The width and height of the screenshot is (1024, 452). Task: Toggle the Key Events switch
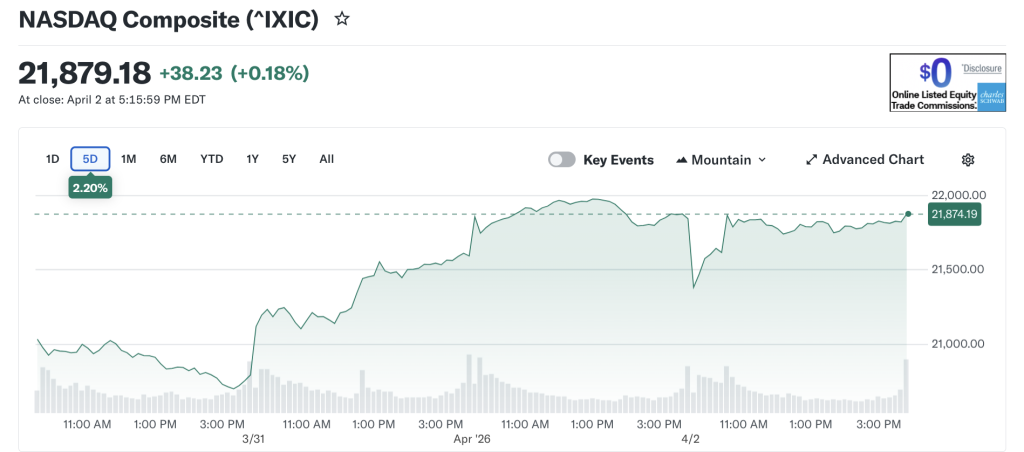tap(562, 160)
